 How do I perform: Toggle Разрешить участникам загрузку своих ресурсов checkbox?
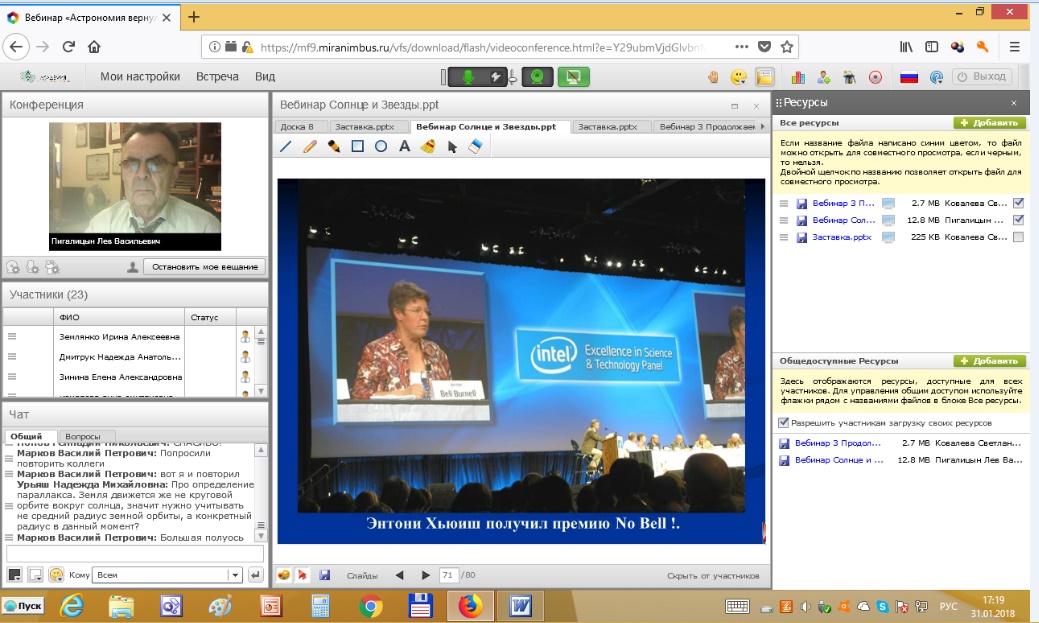click(x=784, y=422)
